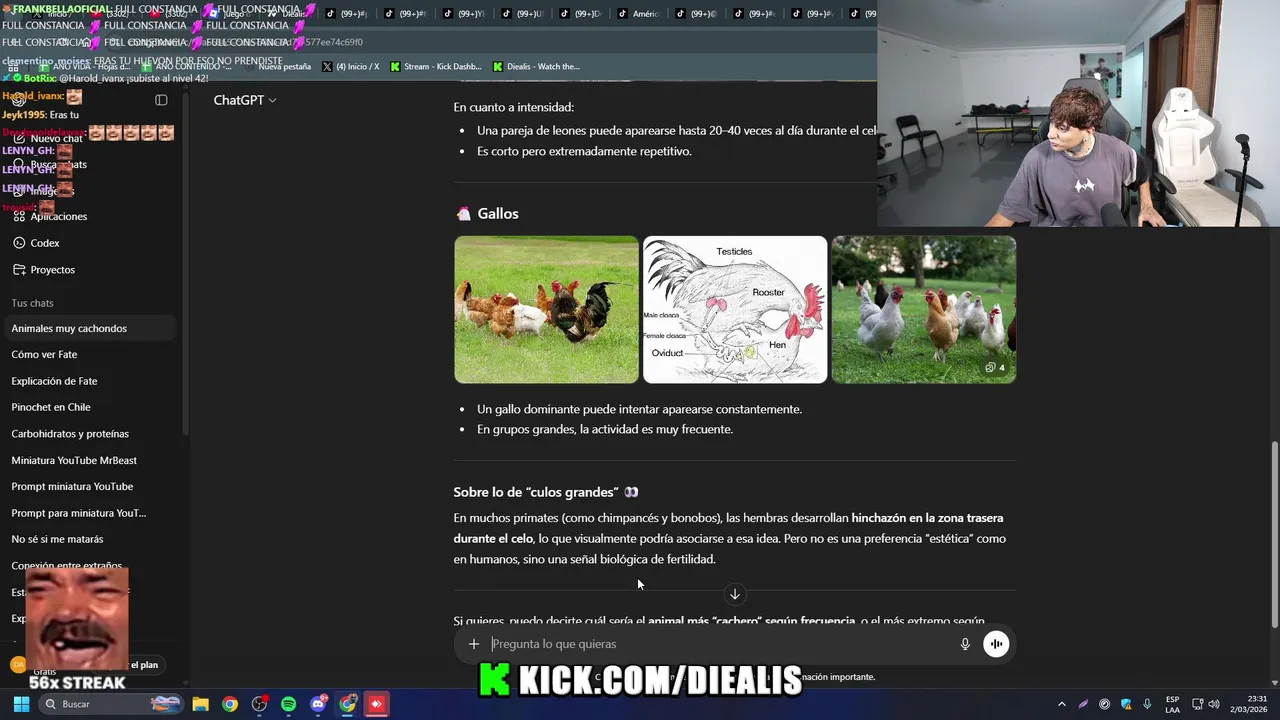Open Proyectos in the sidebar
Viewport: 1280px width, 720px height.
coord(52,270)
